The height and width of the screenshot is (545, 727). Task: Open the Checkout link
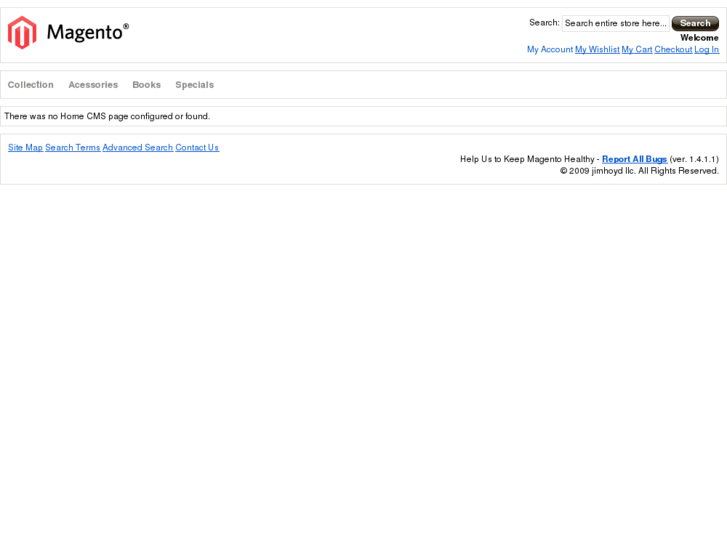(673, 50)
